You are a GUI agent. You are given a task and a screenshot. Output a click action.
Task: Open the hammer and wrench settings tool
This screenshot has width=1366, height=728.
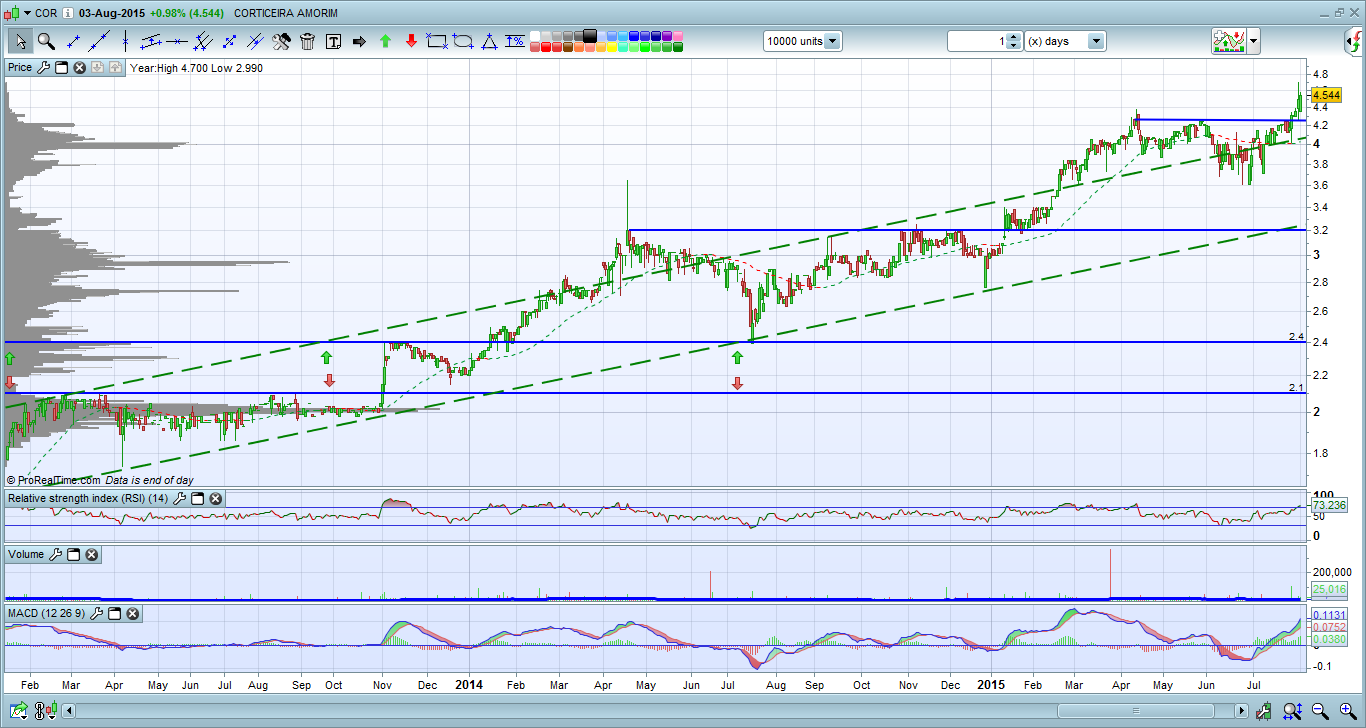(281, 41)
